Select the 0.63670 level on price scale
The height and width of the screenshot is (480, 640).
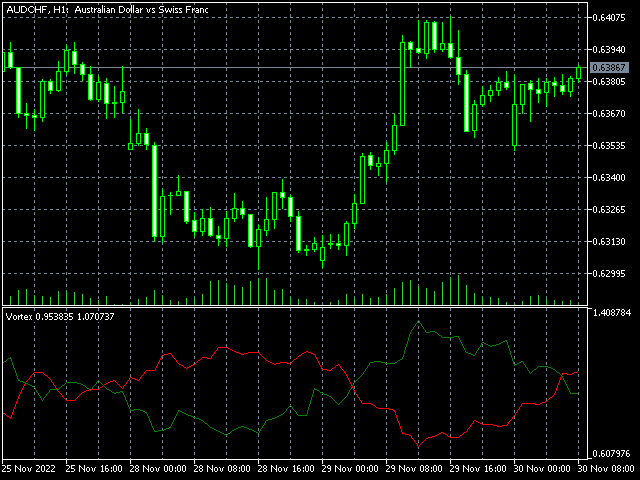pyautogui.click(x=609, y=114)
